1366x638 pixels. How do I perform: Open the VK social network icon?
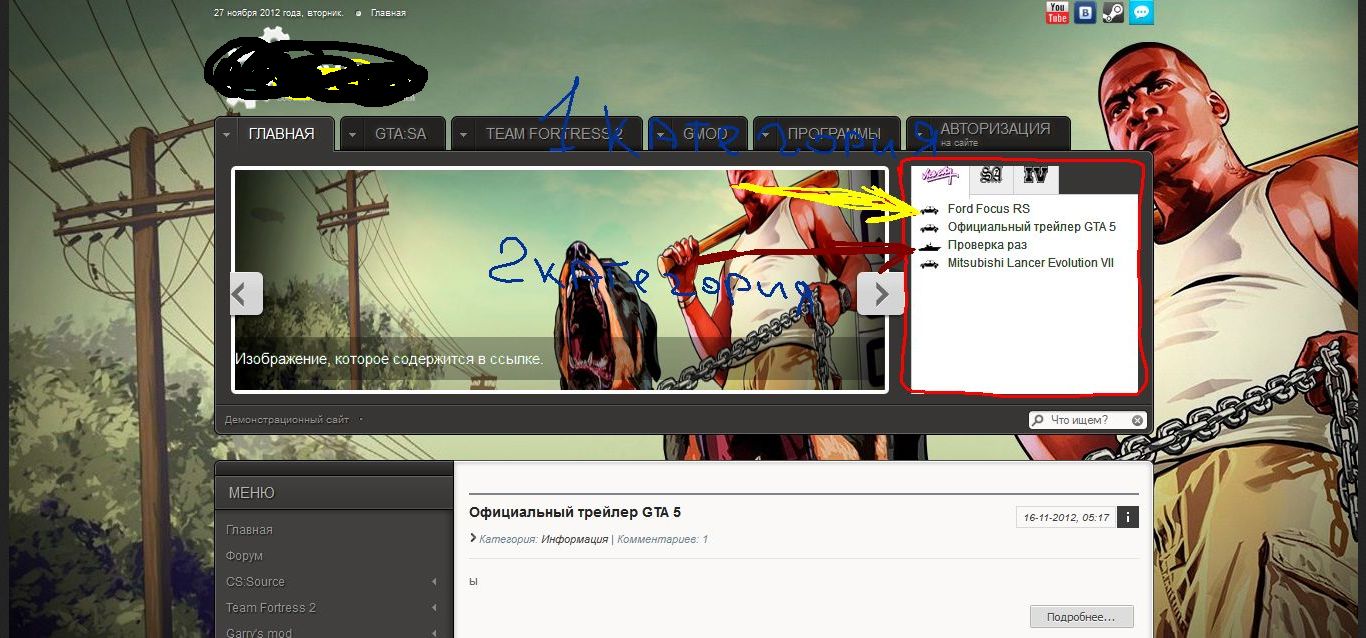(x=1085, y=12)
